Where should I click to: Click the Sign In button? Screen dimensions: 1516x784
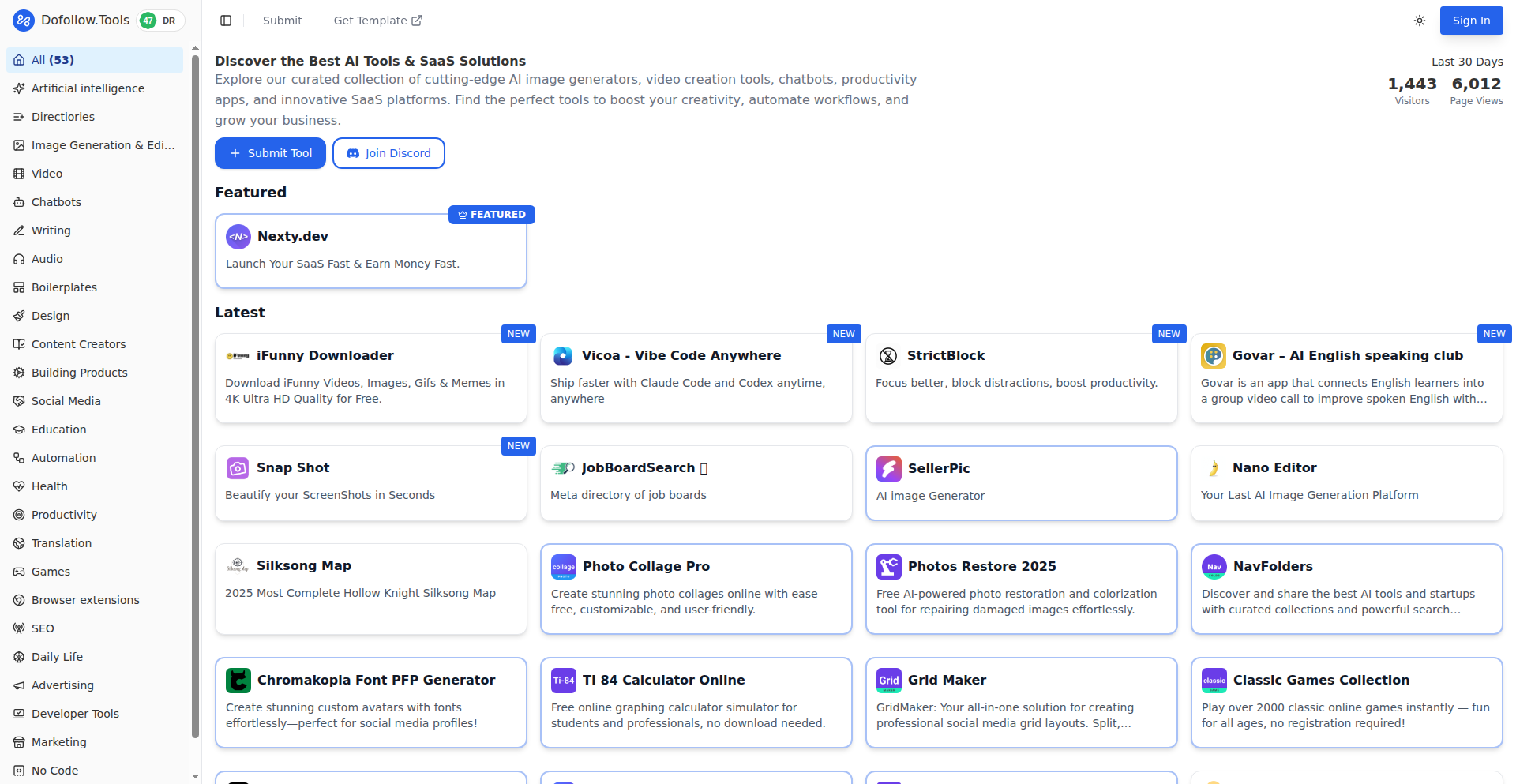click(x=1471, y=21)
